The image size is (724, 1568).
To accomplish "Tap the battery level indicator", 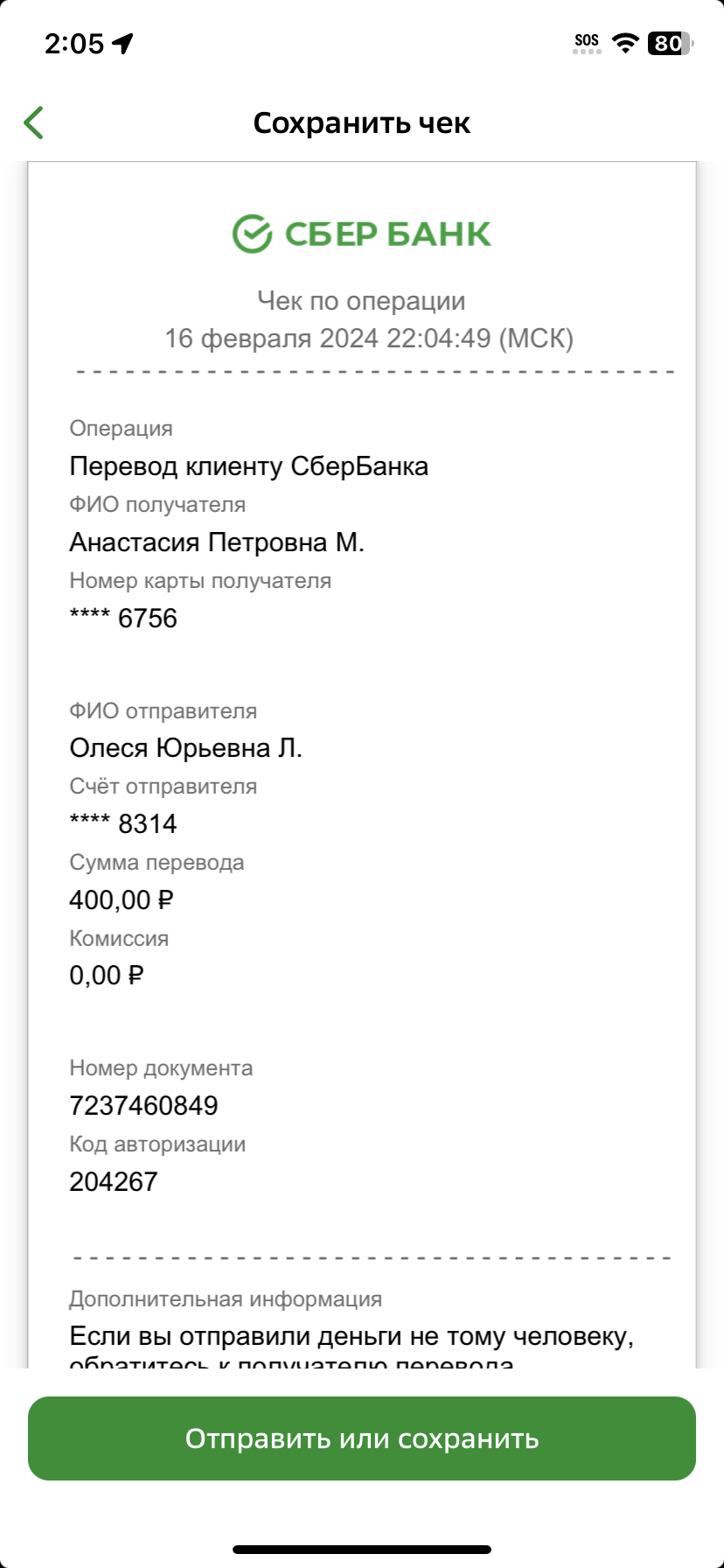I will pos(670,43).
